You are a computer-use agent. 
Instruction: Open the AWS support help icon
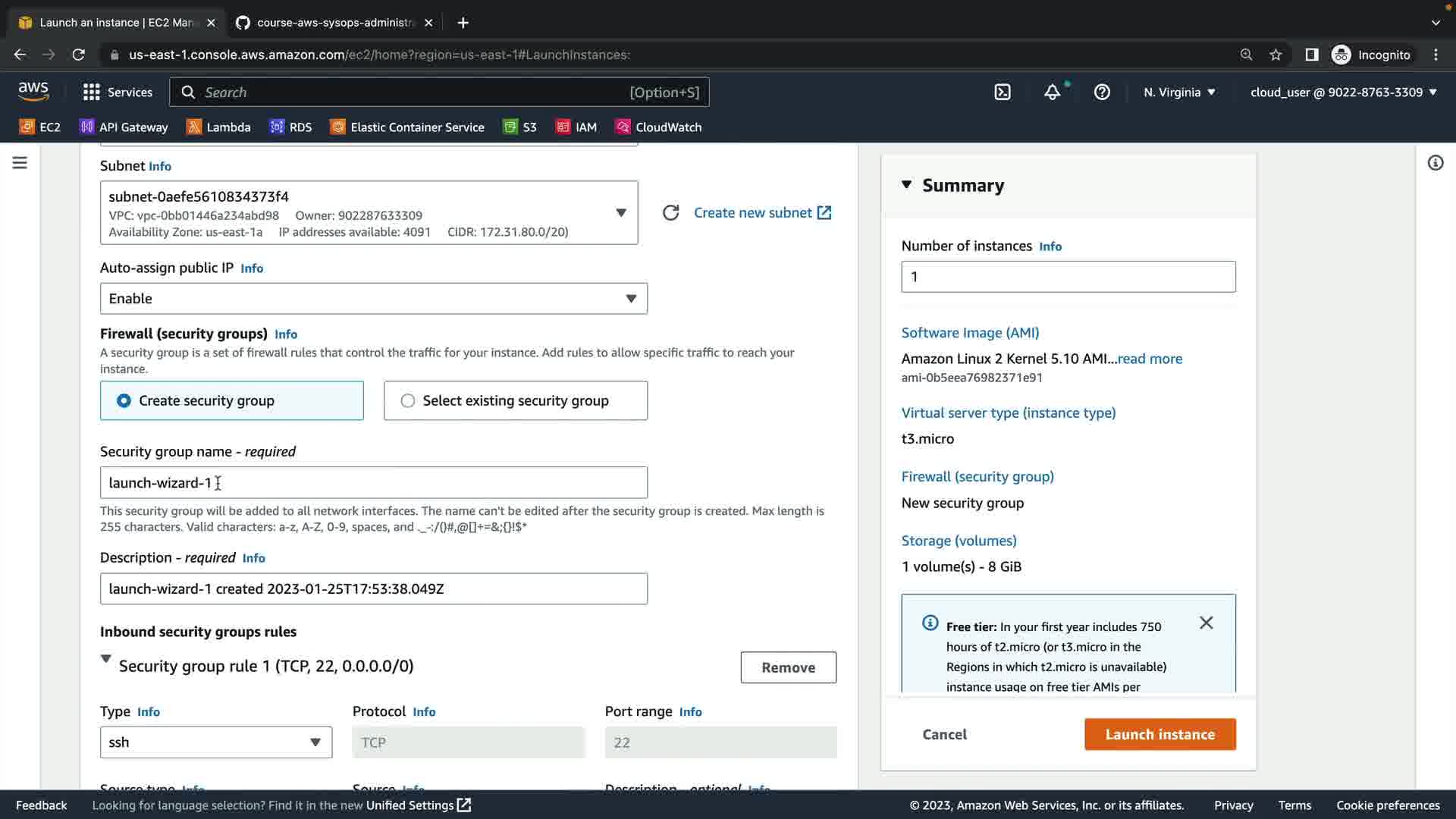[x=1102, y=93]
